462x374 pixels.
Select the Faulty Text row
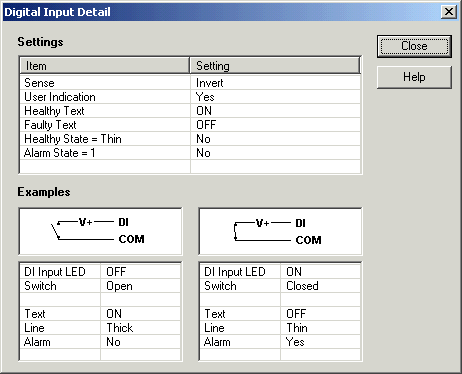190,125
